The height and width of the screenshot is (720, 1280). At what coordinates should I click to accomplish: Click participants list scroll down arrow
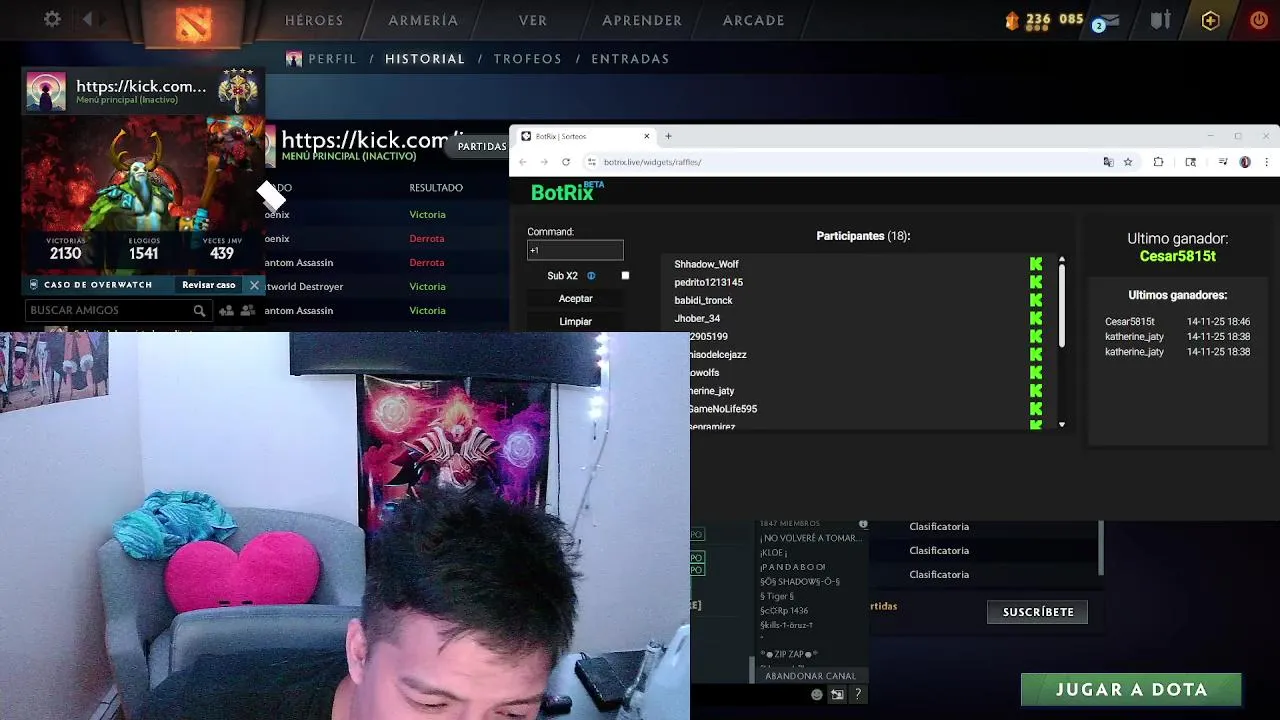pyautogui.click(x=1062, y=425)
